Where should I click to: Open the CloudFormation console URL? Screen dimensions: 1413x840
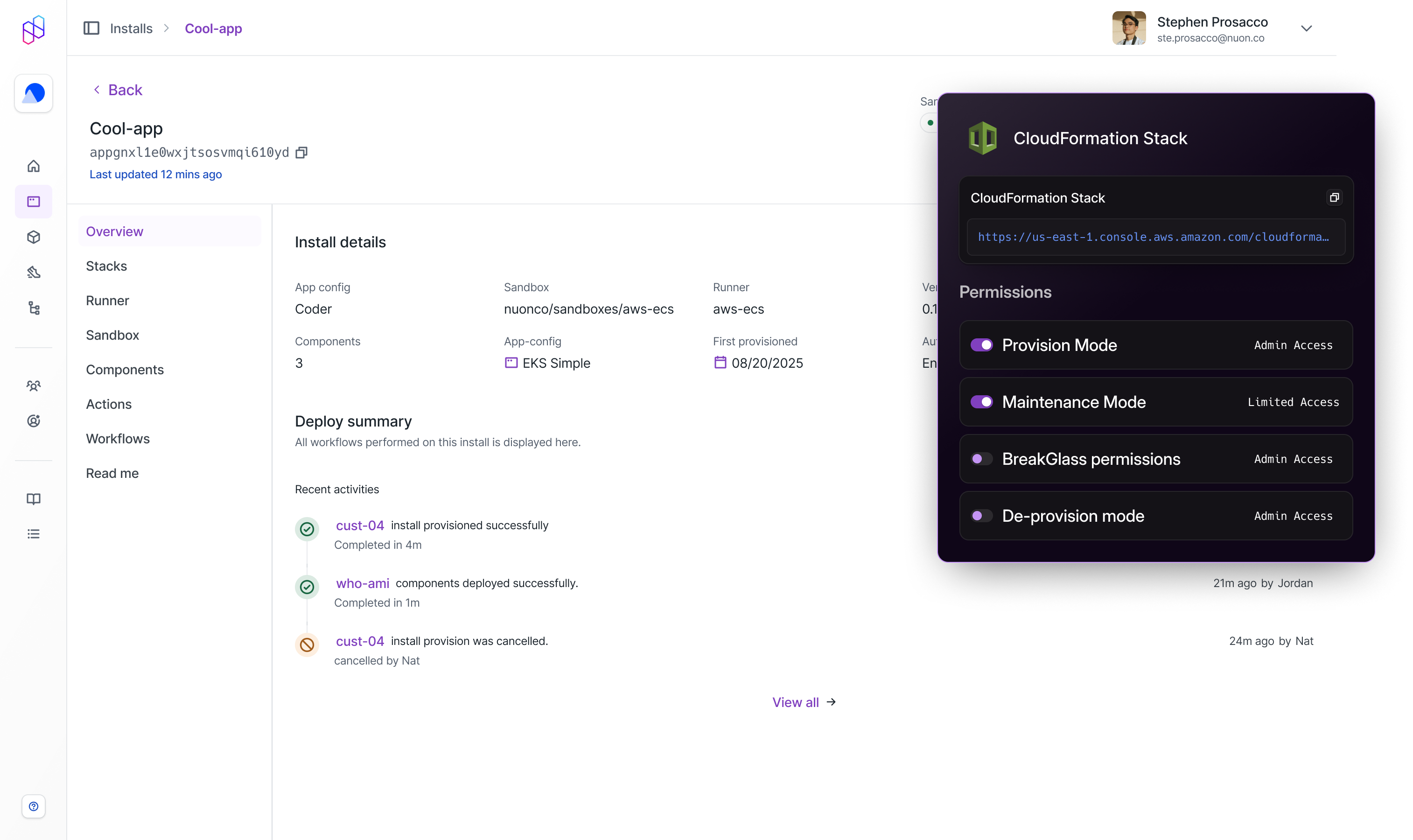pos(1153,237)
